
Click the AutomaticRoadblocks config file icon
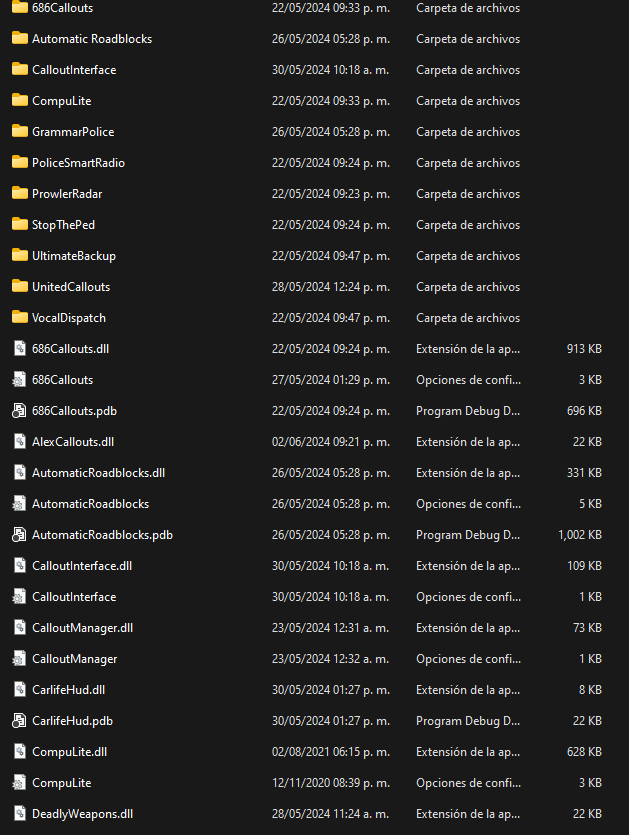click(19, 503)
